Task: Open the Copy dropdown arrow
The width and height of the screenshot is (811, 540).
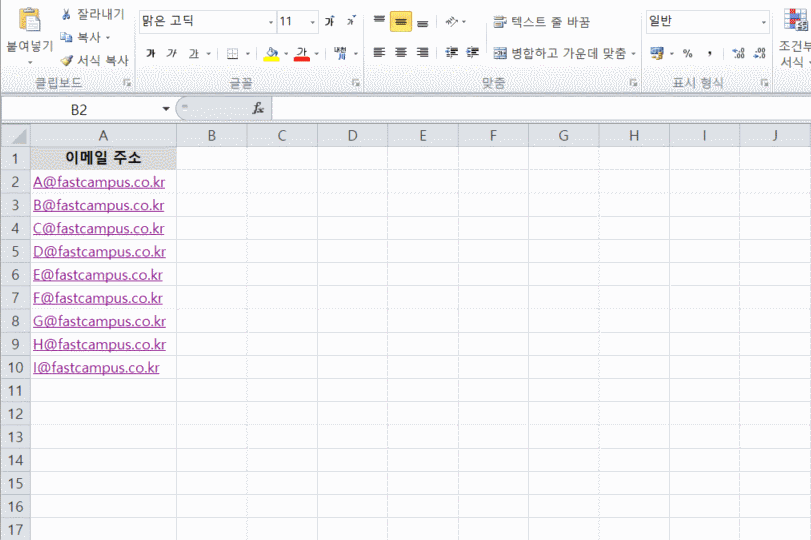Action: 108,38
